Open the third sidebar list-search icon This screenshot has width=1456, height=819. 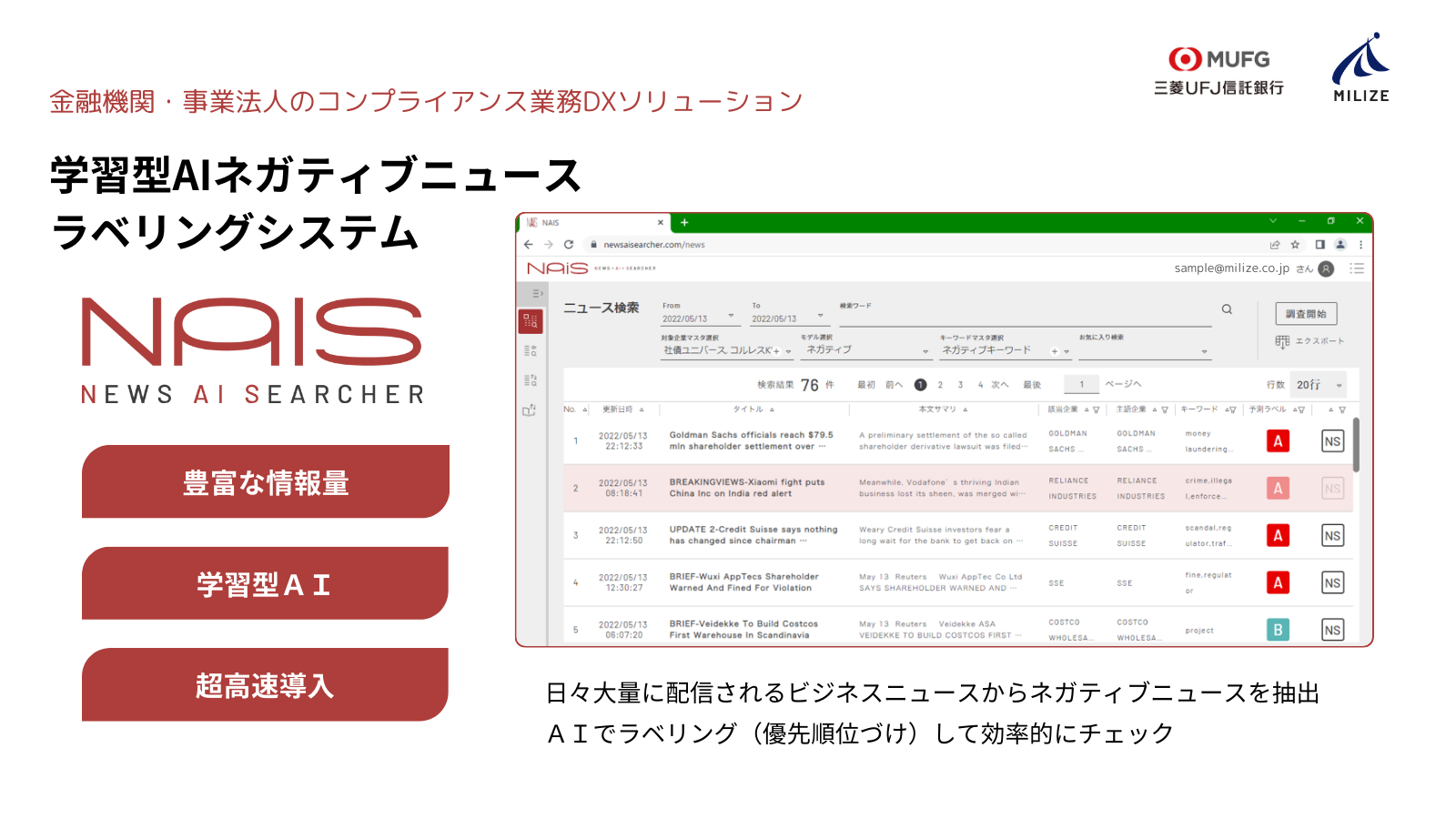(531, 380)
